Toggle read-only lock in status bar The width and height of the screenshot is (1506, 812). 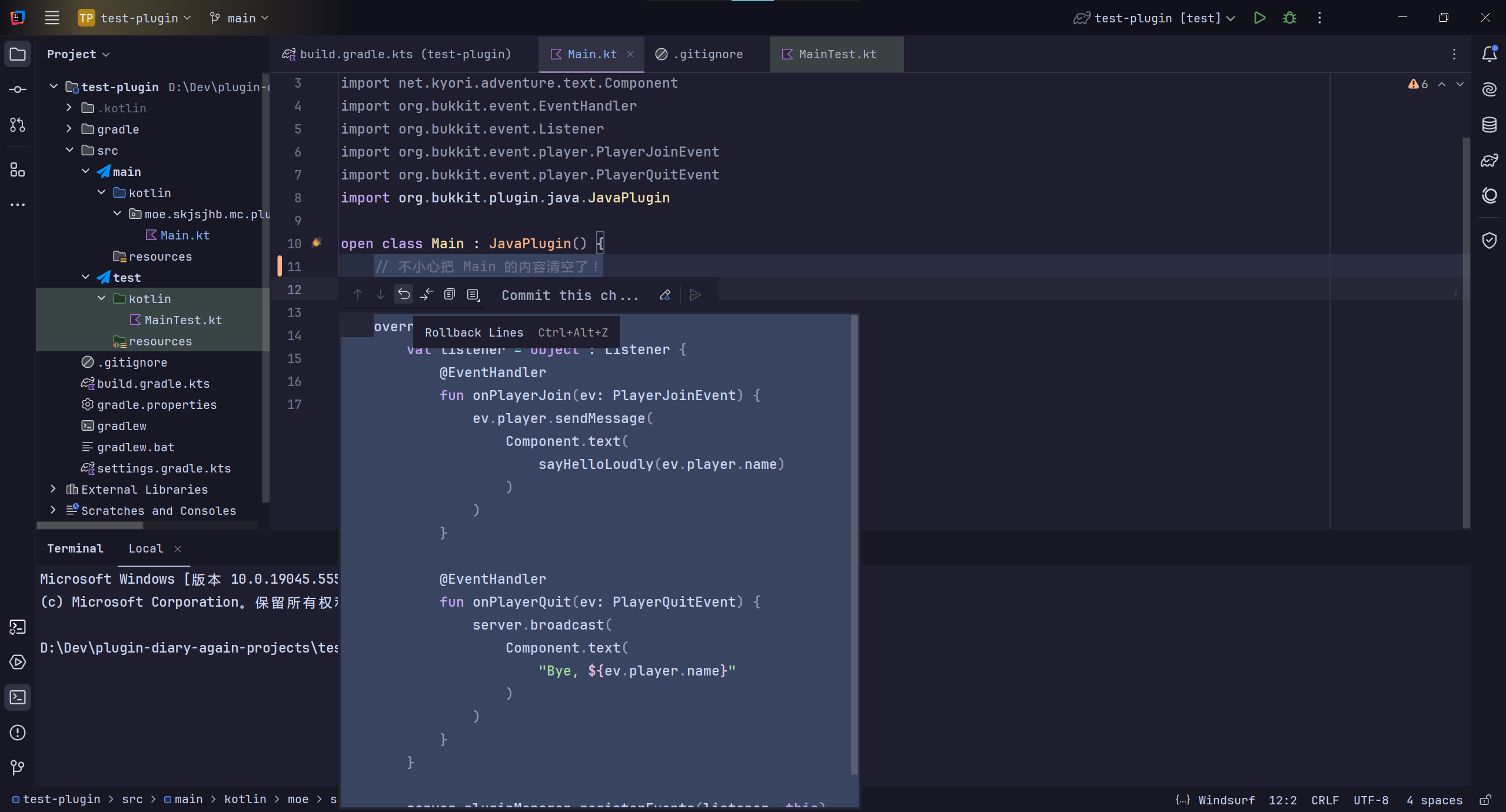1485,800
